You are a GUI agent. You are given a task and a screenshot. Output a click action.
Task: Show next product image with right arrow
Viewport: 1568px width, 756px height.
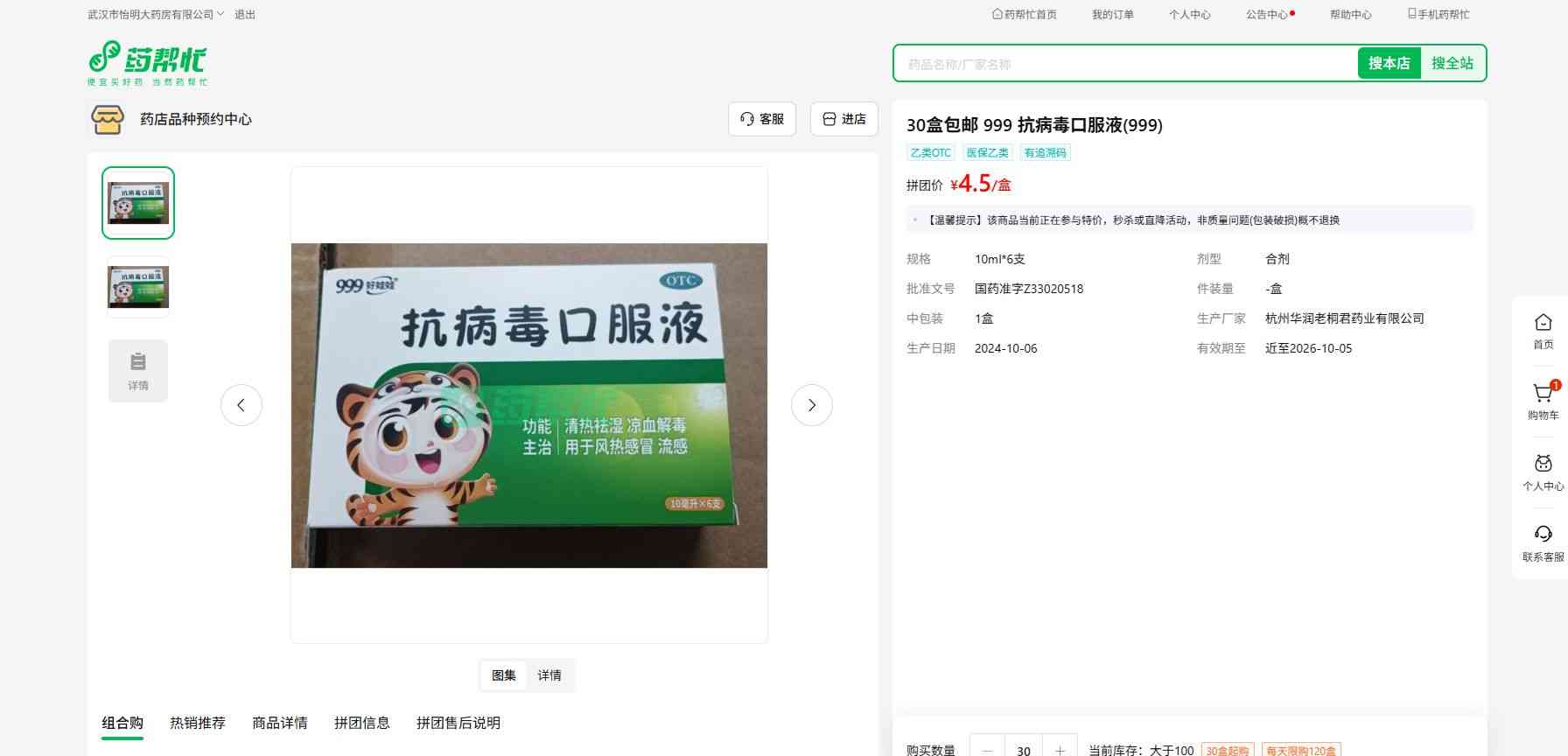811,405
